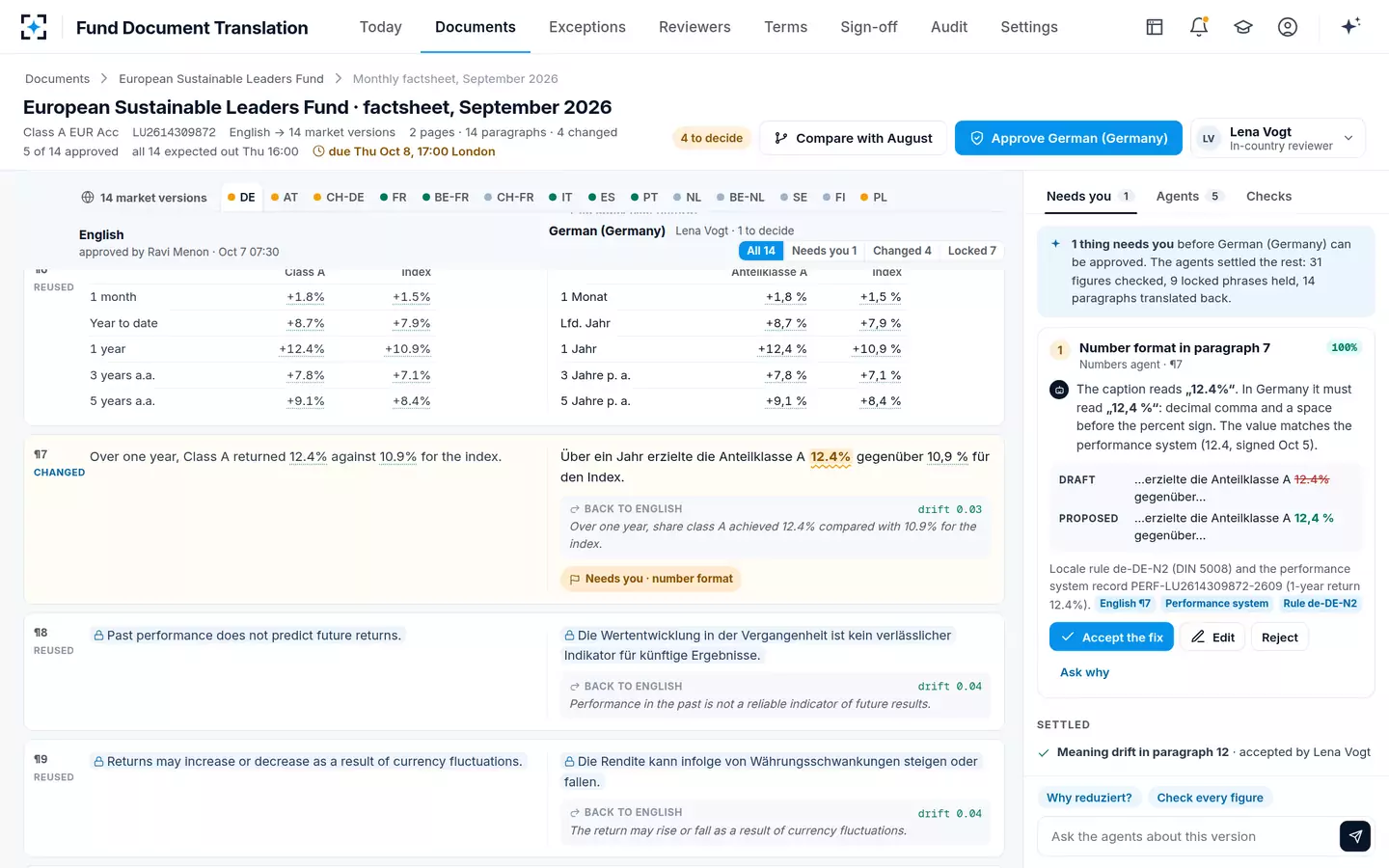The height and width of the screenshot is (868, 1389).
Task: Filter paragraphs by Needs you 1
Action: [x=824, y=251]
